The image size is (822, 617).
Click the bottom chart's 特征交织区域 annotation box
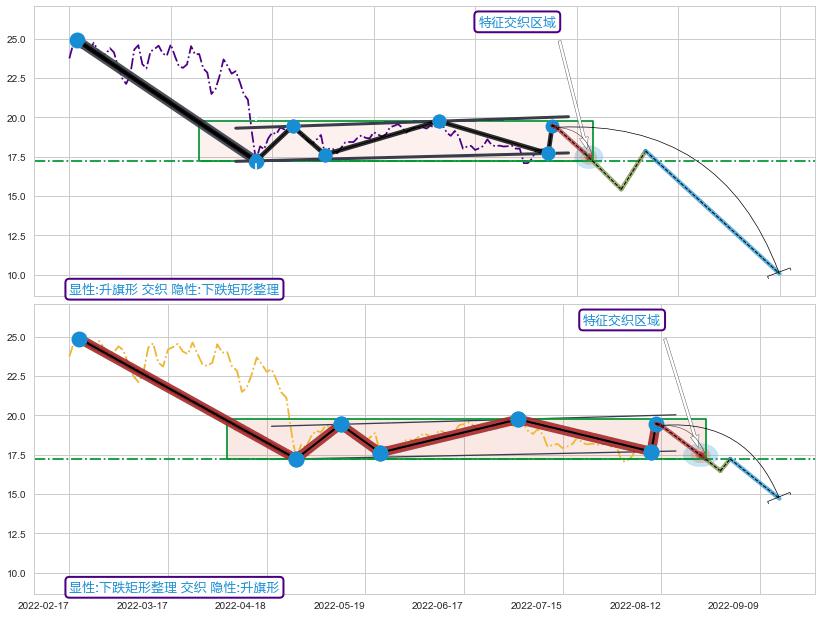tap(621, 320)
